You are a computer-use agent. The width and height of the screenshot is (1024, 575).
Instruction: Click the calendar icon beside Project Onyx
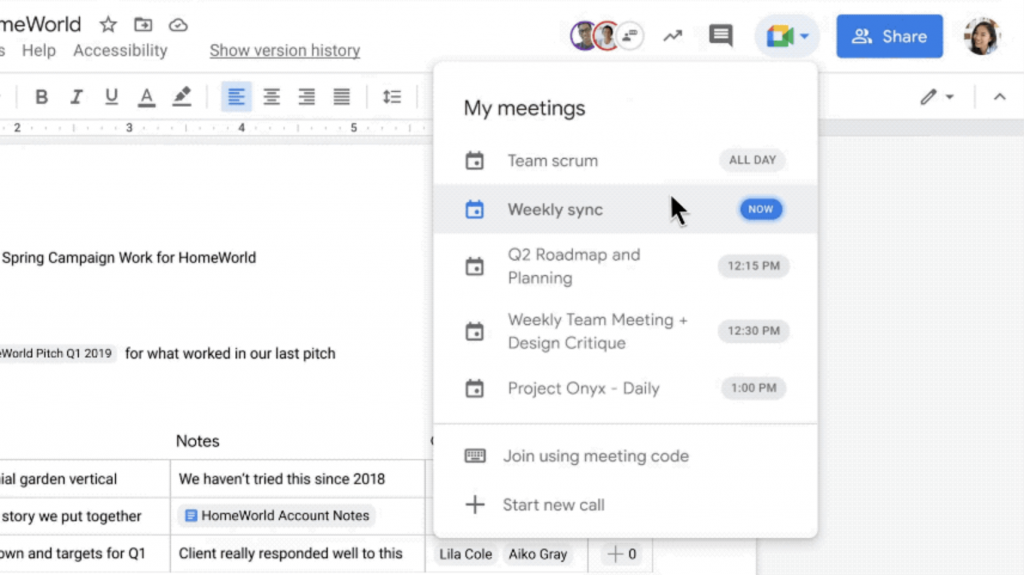(474, 388)
